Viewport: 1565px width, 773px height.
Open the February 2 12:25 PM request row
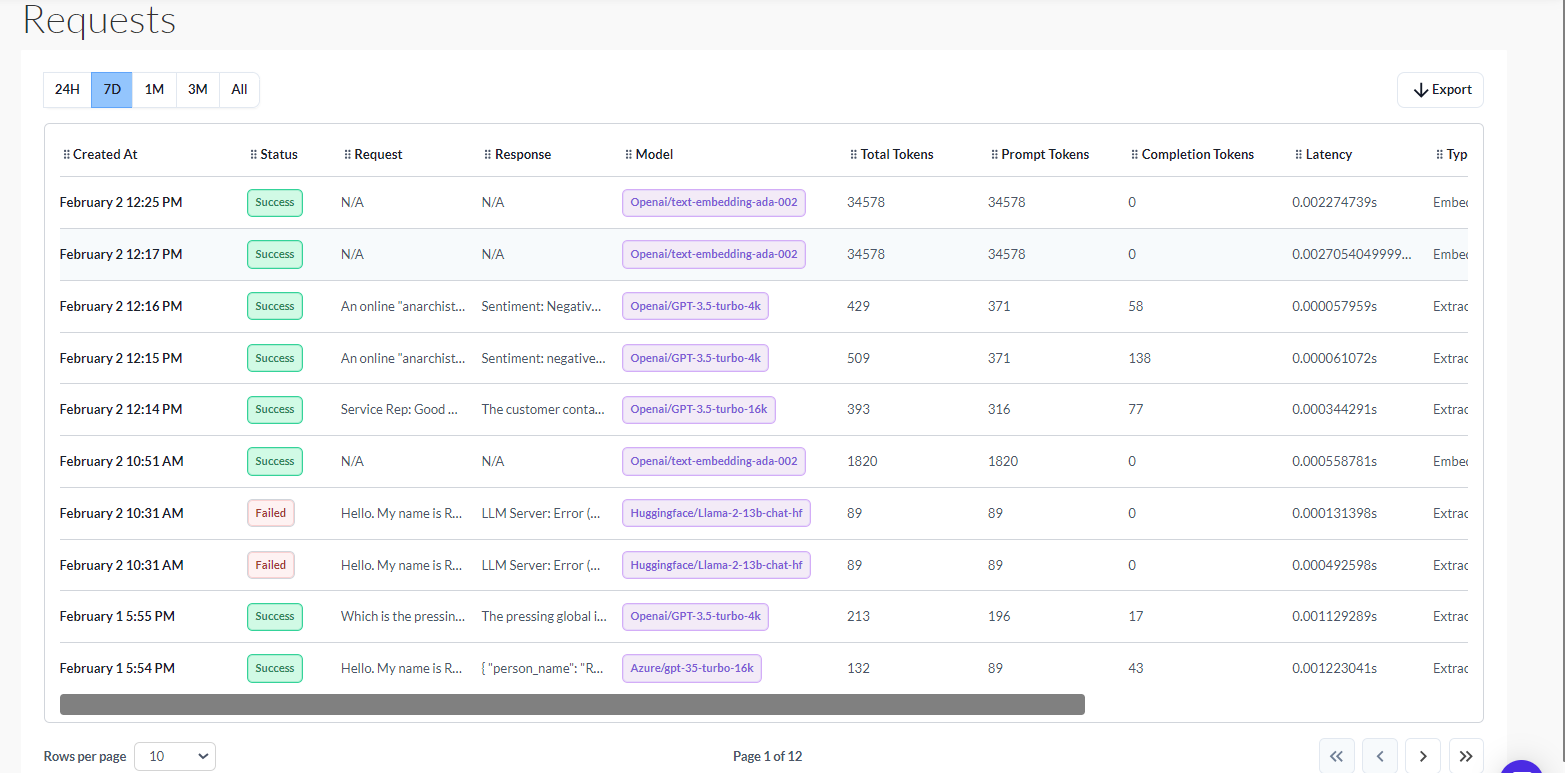click(x=764, y=202)
